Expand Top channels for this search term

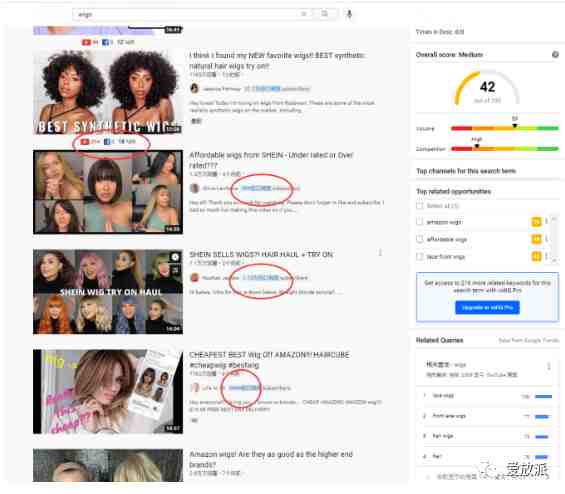(x=466, y=171)
